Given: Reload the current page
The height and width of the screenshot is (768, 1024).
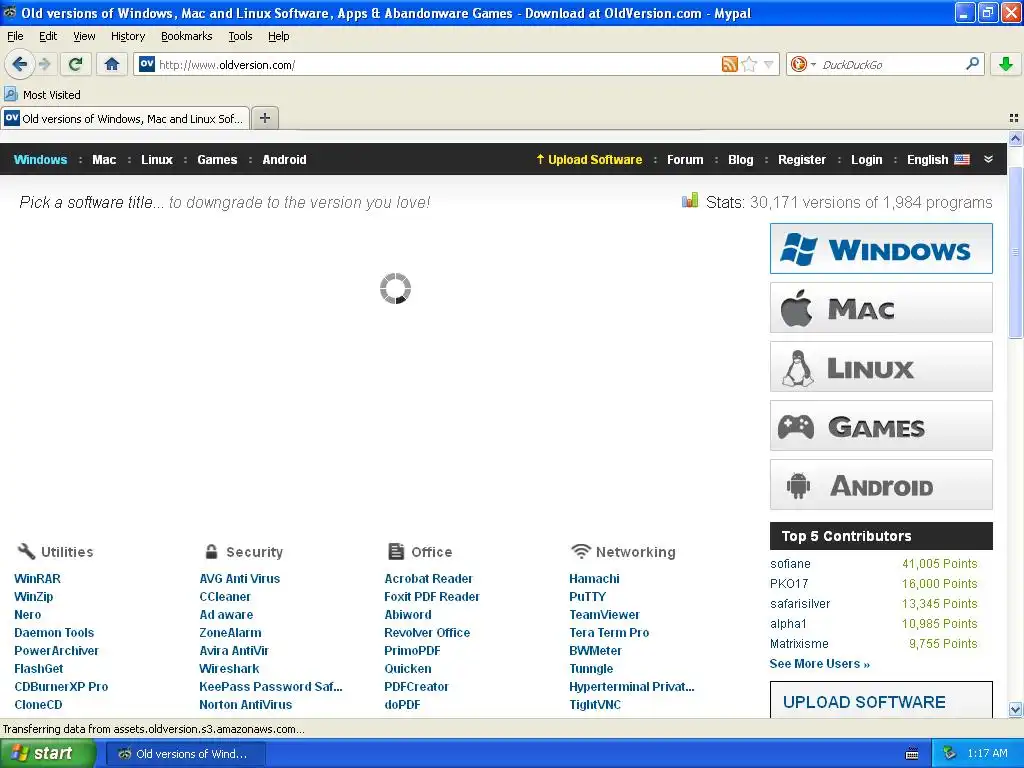Looking at the screenshot, I should [x=75, y=64].
